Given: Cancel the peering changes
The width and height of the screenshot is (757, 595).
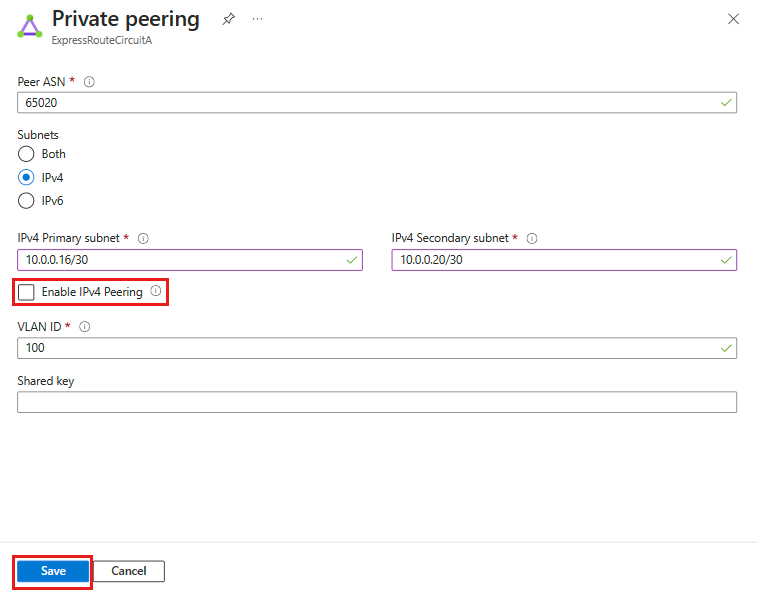Looking at the screenshot, I should (129, 571).
